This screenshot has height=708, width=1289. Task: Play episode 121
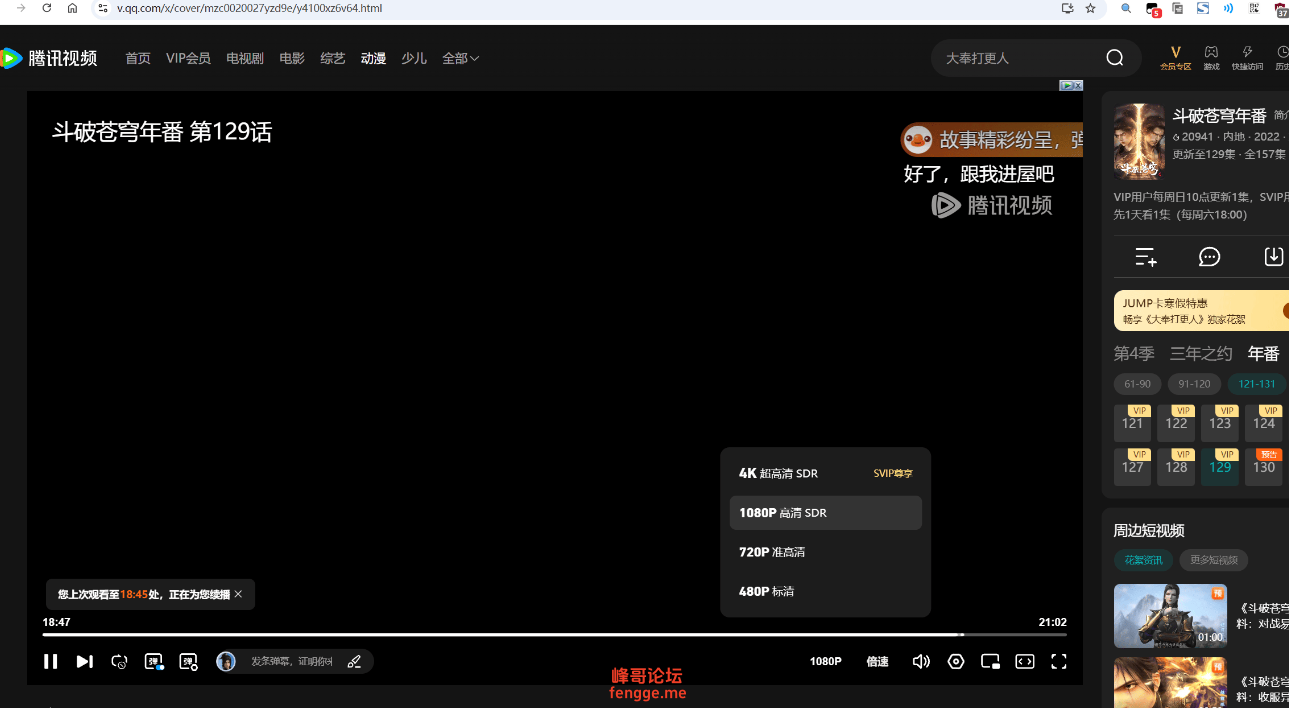(x=1132, y=423)
